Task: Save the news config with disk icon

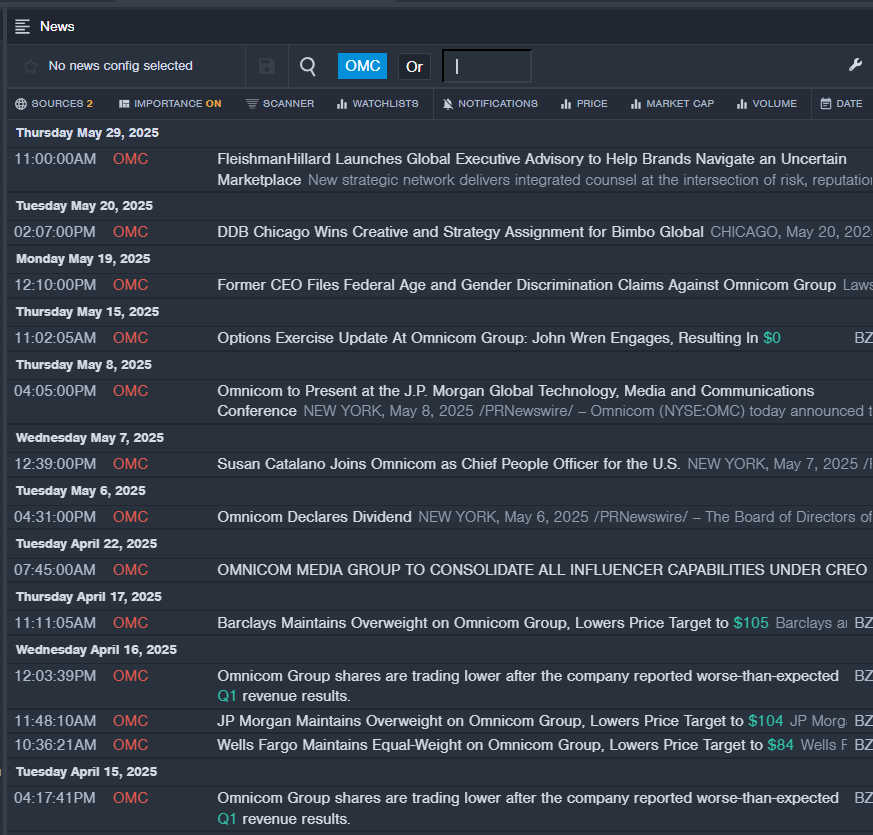Action: [x=267, y=66]
